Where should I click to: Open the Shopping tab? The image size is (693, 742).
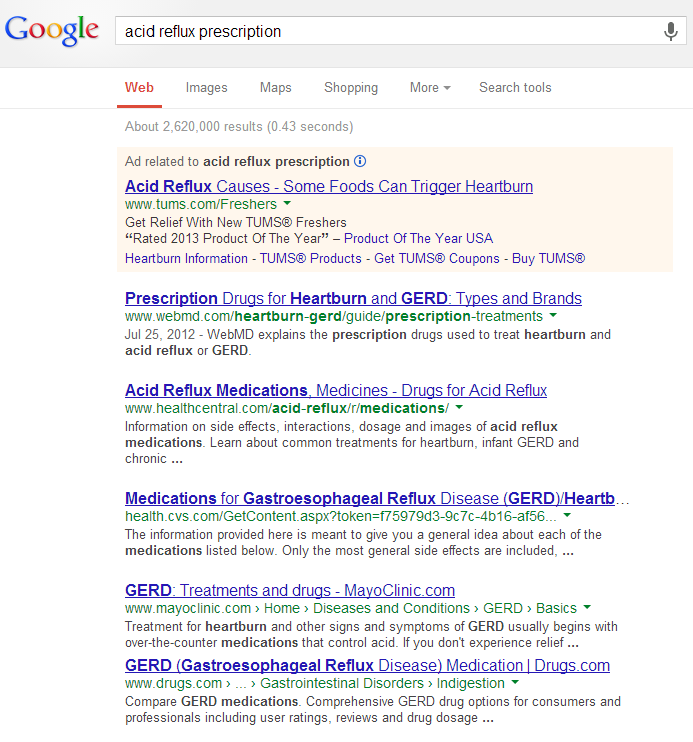[351, 88]
